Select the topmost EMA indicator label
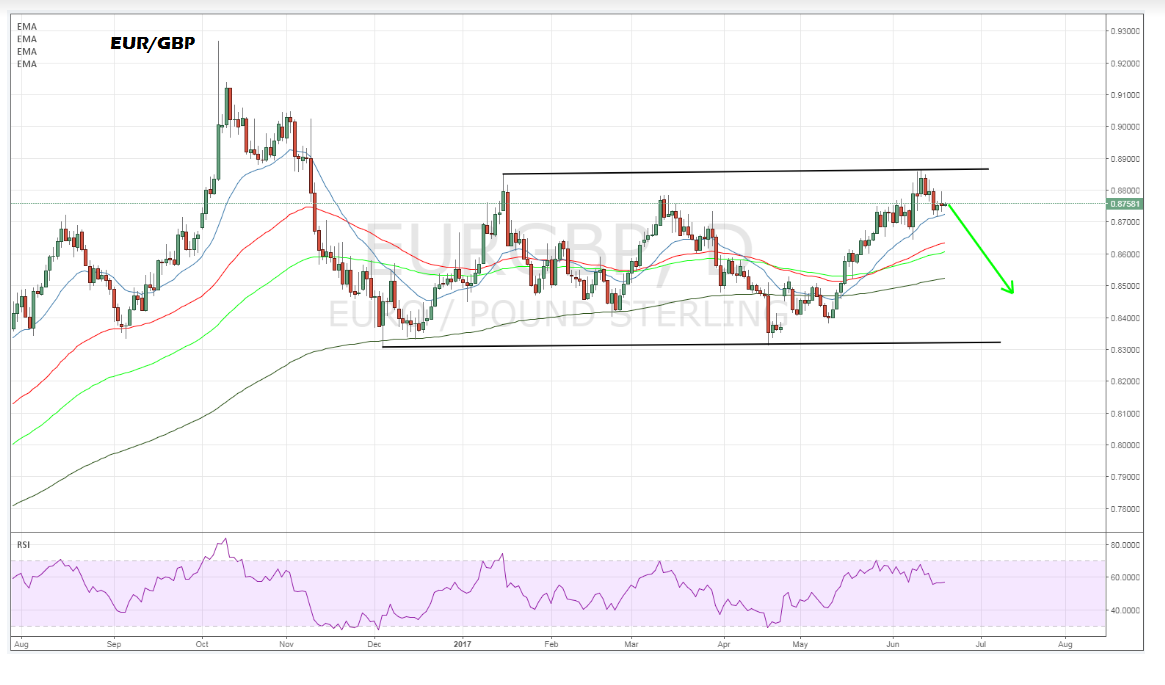Viewport: 1165px width, 685px height. coord(27,27)
